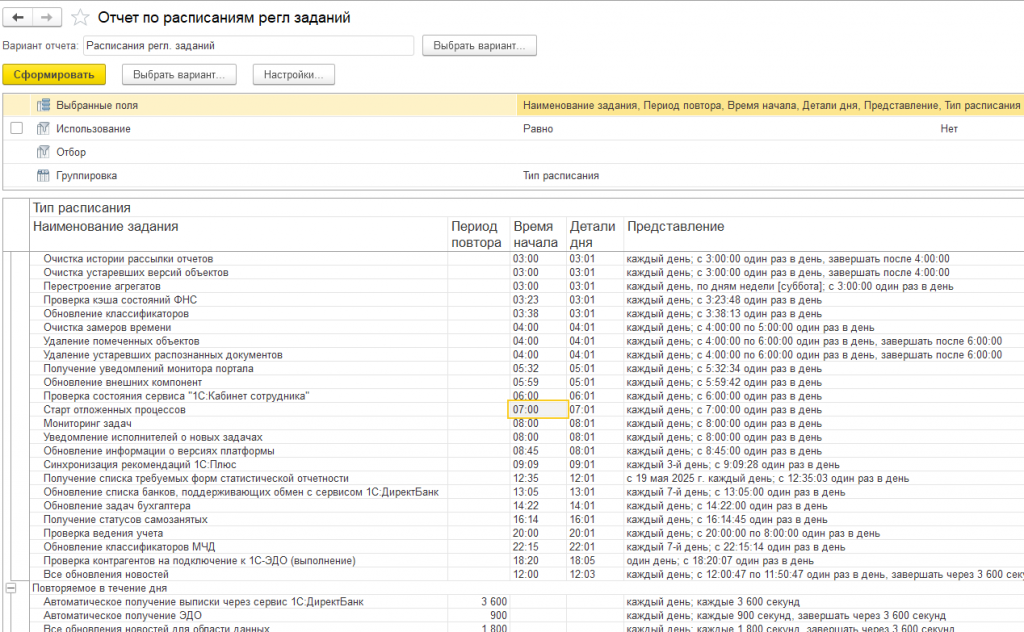Click Выбрать вариант button next to Настройки
The height and width of the screenshot is (632, 1024).
click(179, 74)
